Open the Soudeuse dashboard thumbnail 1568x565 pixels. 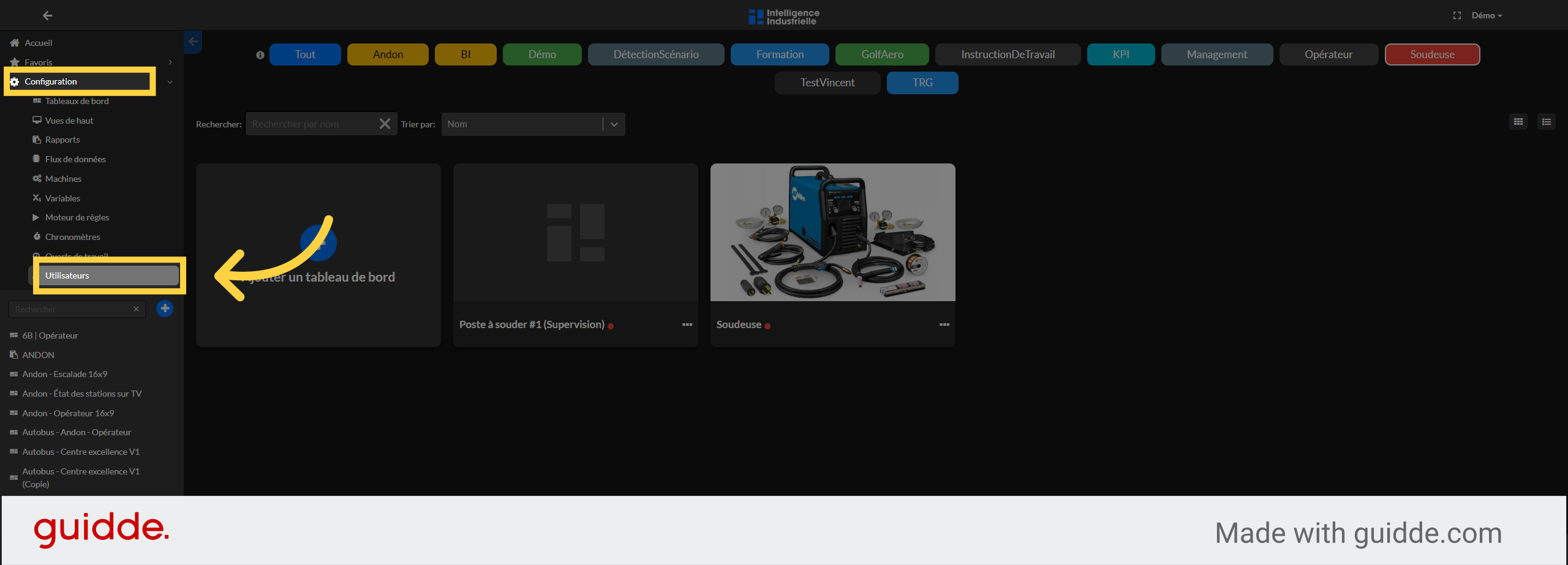832,232
